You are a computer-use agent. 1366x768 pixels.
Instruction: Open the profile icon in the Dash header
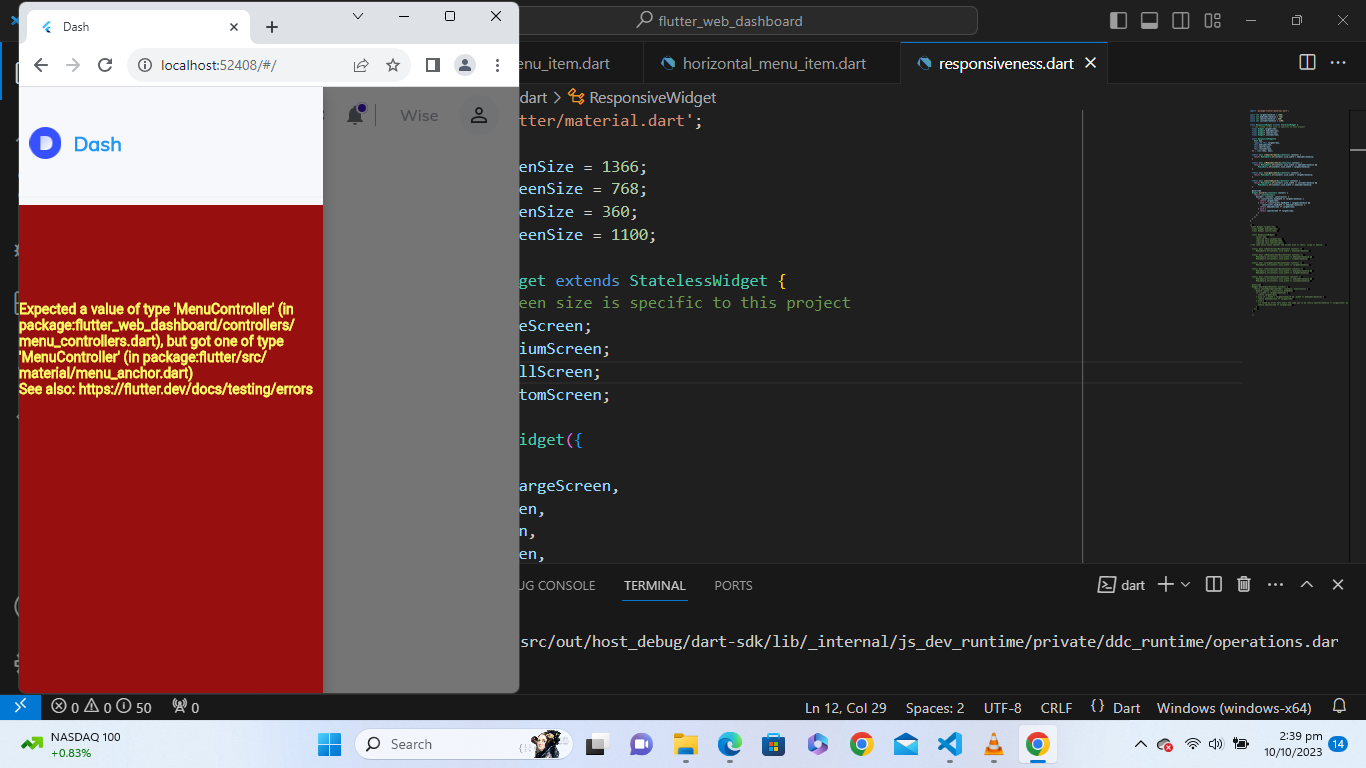coord(478,115)
